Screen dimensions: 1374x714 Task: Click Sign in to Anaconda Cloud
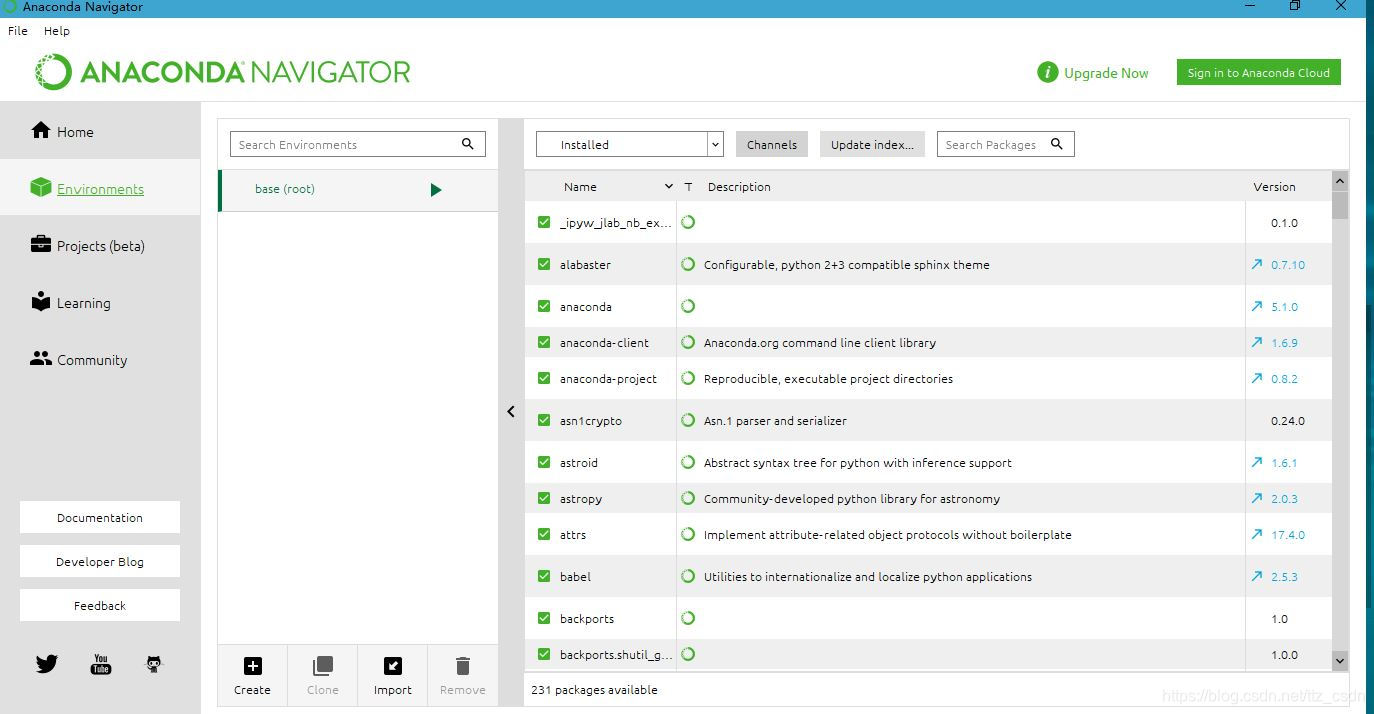(1258, 72)
